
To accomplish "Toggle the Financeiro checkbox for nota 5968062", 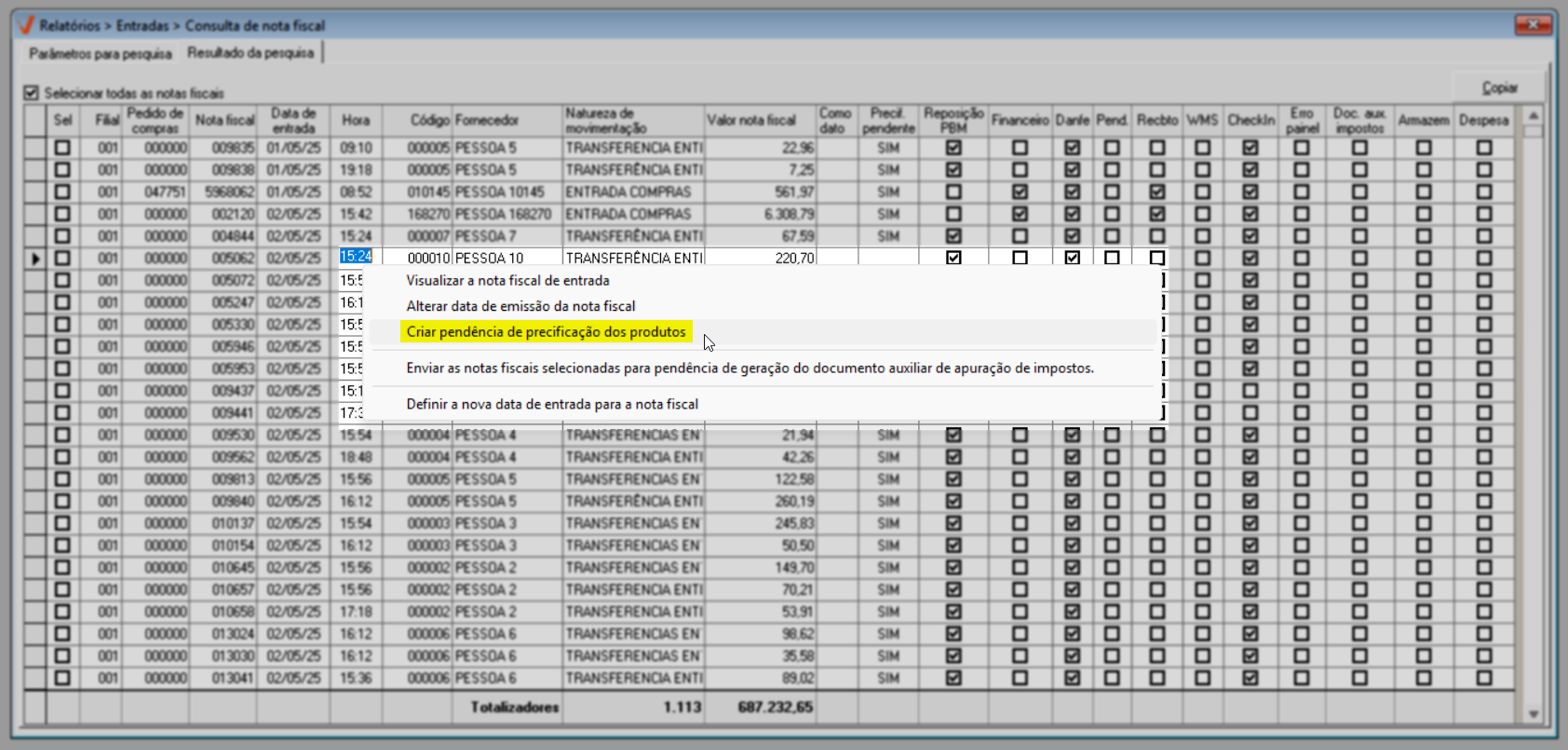I will pyautogui.click(x=1020, y=192).
